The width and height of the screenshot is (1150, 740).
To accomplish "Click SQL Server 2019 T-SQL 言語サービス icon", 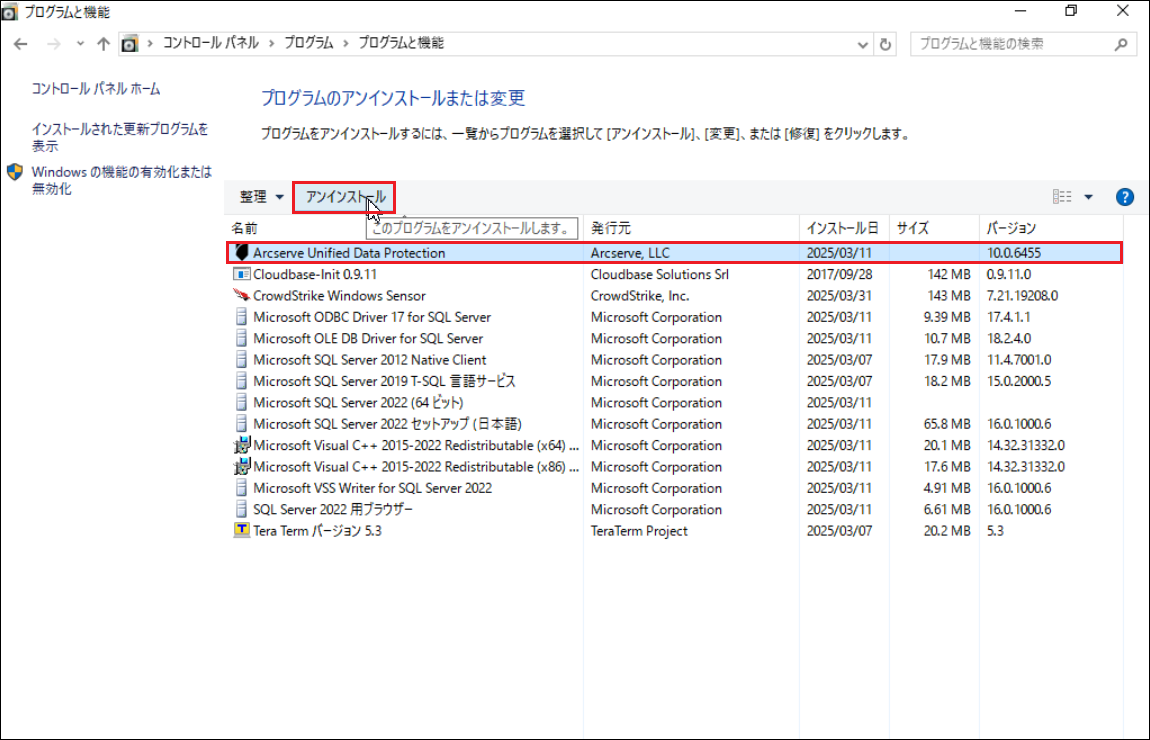I will [x=241, y=381].
